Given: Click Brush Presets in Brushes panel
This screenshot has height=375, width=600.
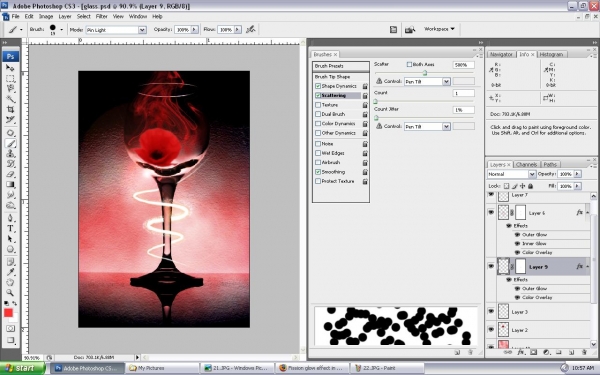Looking at the screenshot, I should (341, 66).
